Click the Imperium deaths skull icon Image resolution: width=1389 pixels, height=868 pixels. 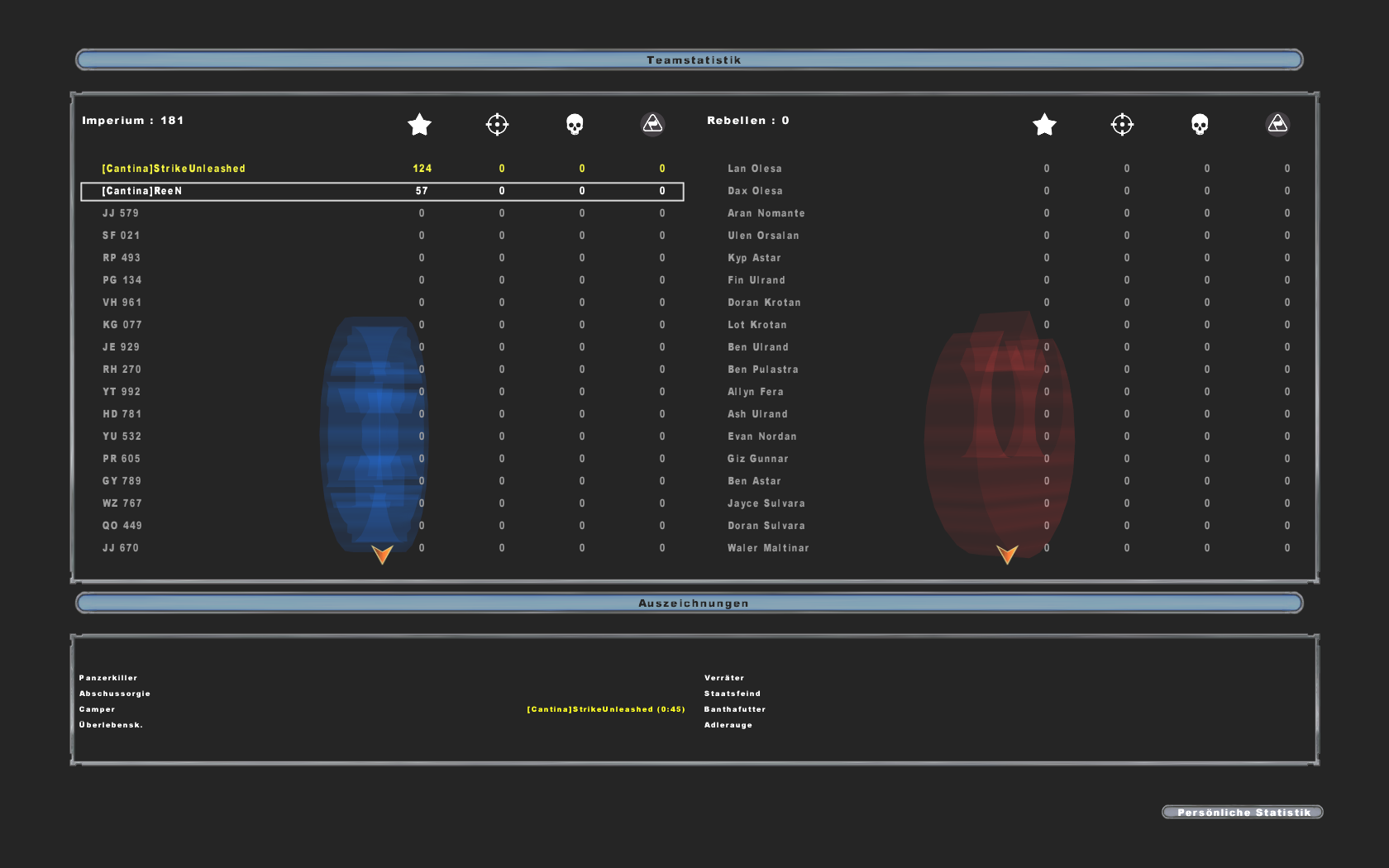575,124
